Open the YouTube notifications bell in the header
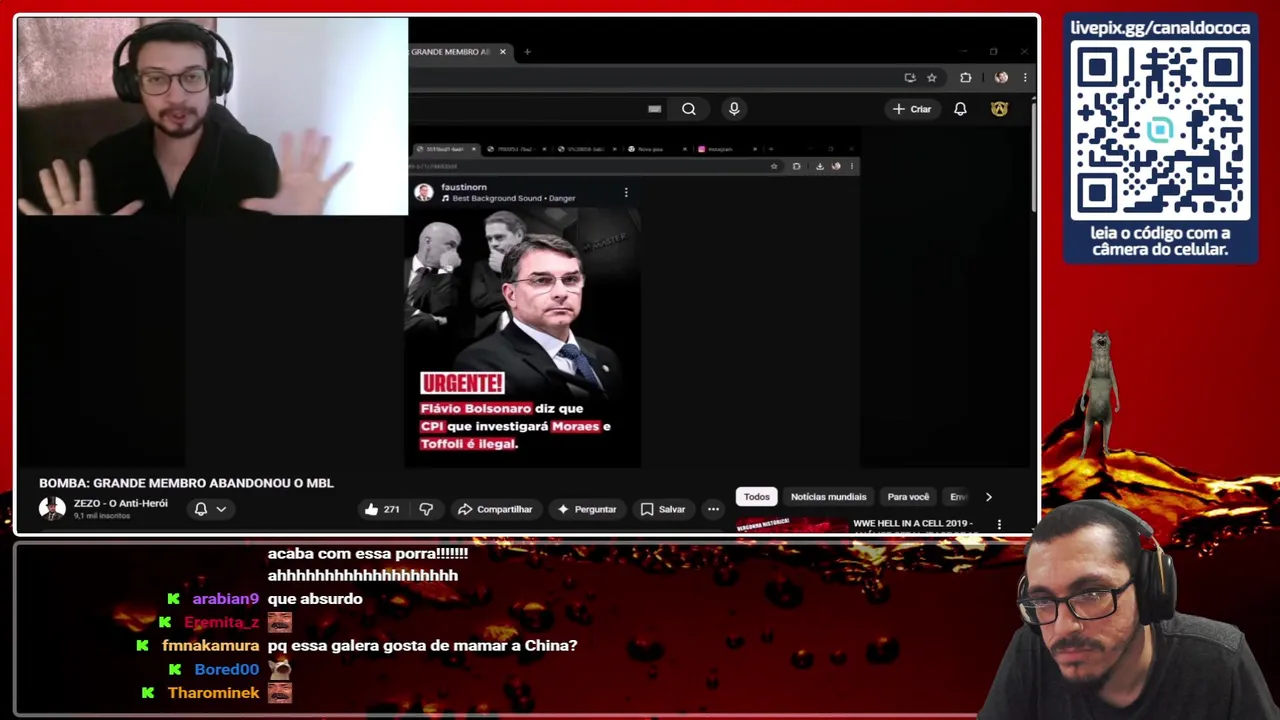Viewport: 1280px width, 720px height. (960, 109)
